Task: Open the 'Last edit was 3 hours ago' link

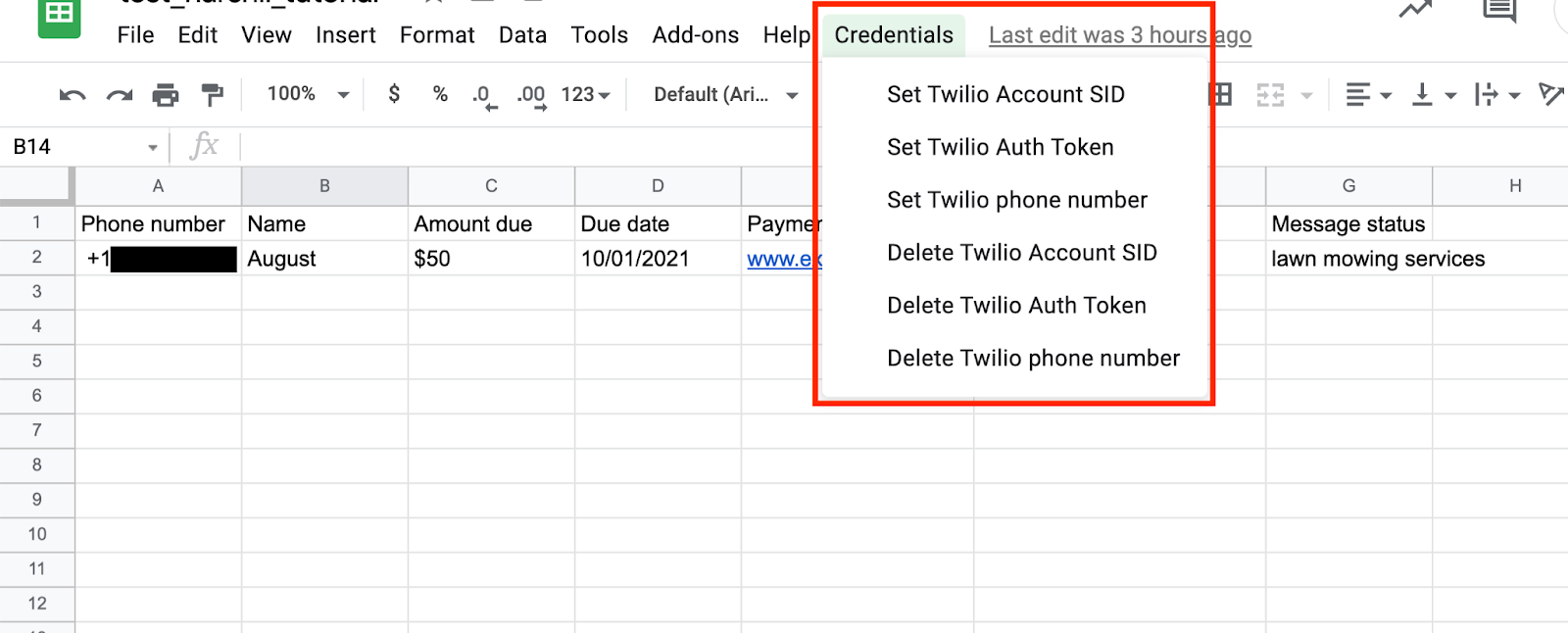Action: [1119, 35]
